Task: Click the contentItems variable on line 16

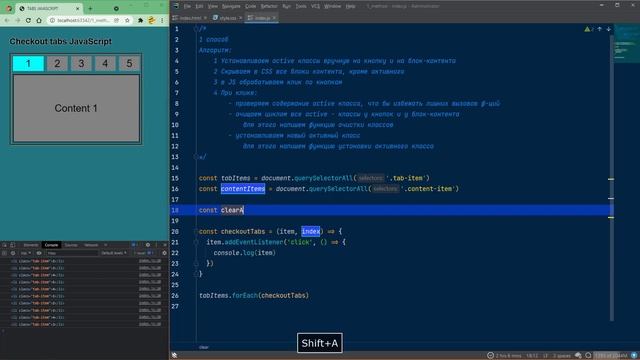Action: pyautogui.click(x=243, y=189)
